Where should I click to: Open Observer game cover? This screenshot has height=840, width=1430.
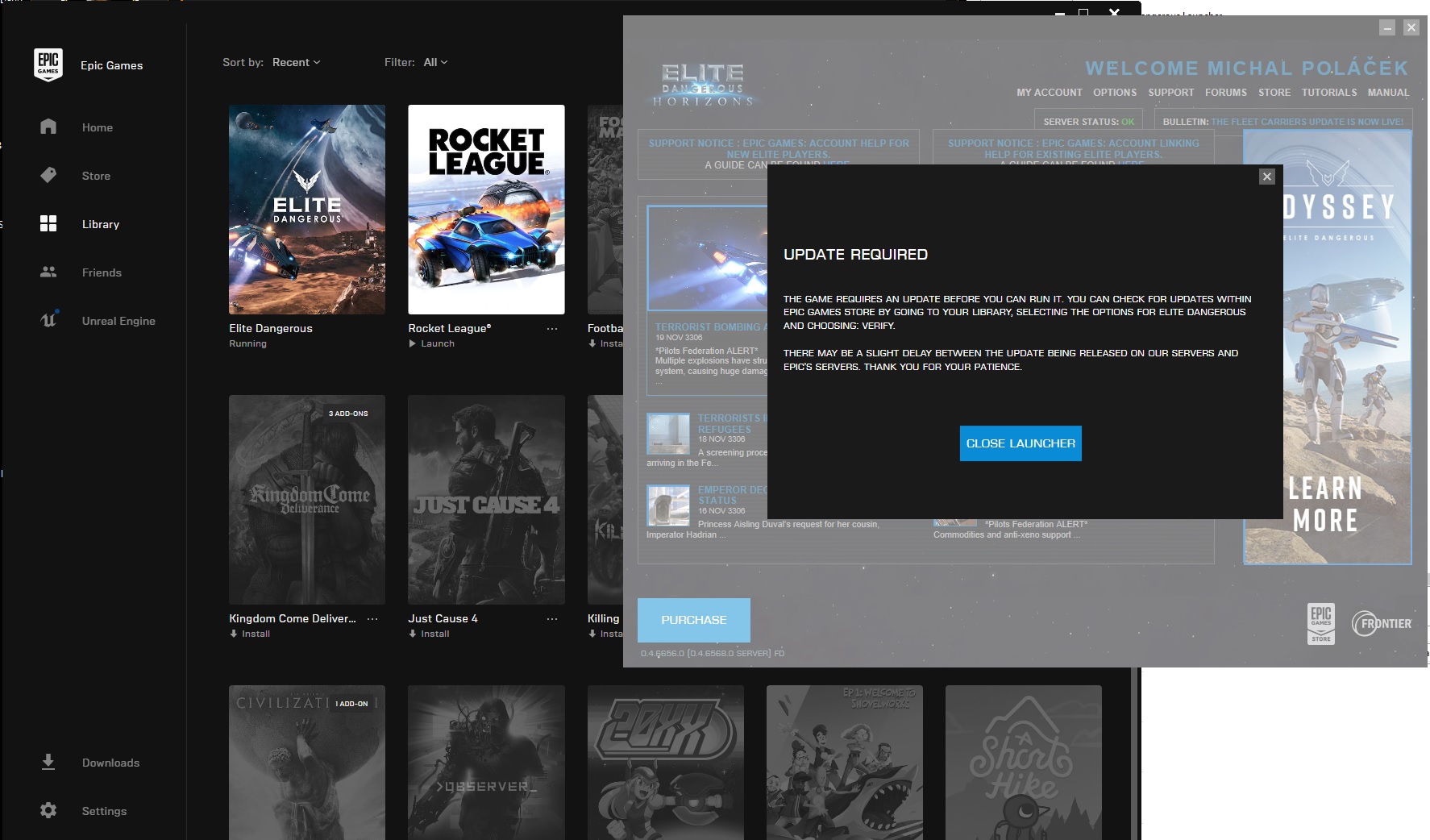486,763
